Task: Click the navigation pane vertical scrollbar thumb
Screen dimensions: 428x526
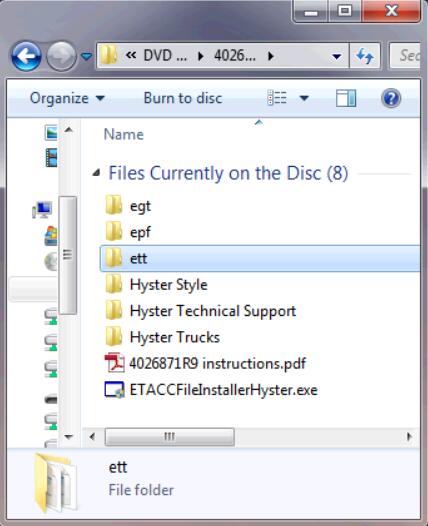Action: click(x=68, y=255)
